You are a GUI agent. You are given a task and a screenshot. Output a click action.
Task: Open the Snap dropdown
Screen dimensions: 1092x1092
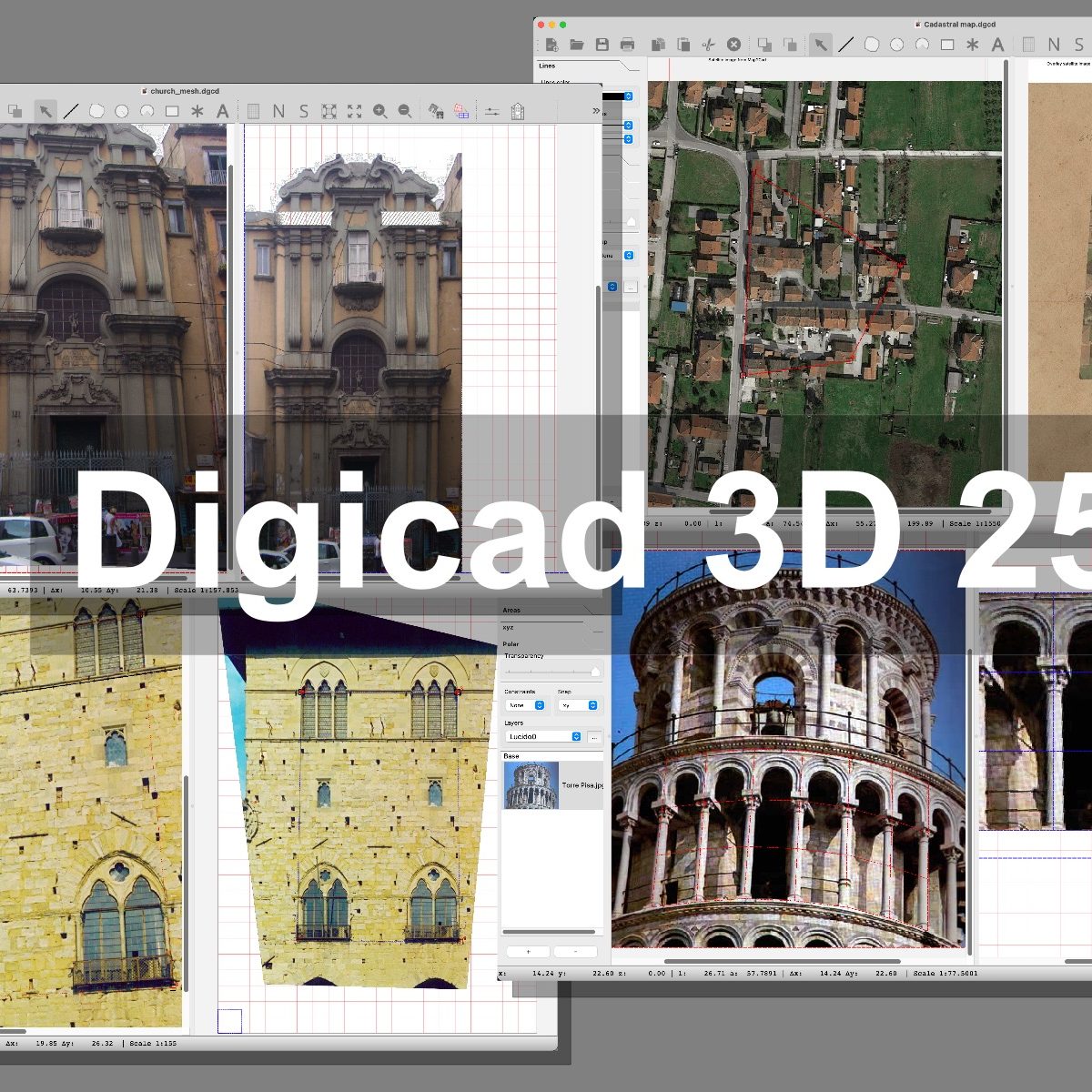[x=579, y=705]
